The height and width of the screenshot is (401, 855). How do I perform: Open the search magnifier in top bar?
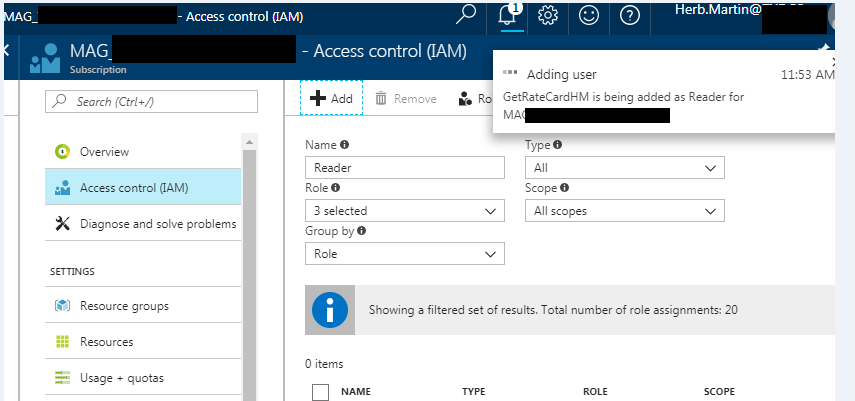[466, 16]
